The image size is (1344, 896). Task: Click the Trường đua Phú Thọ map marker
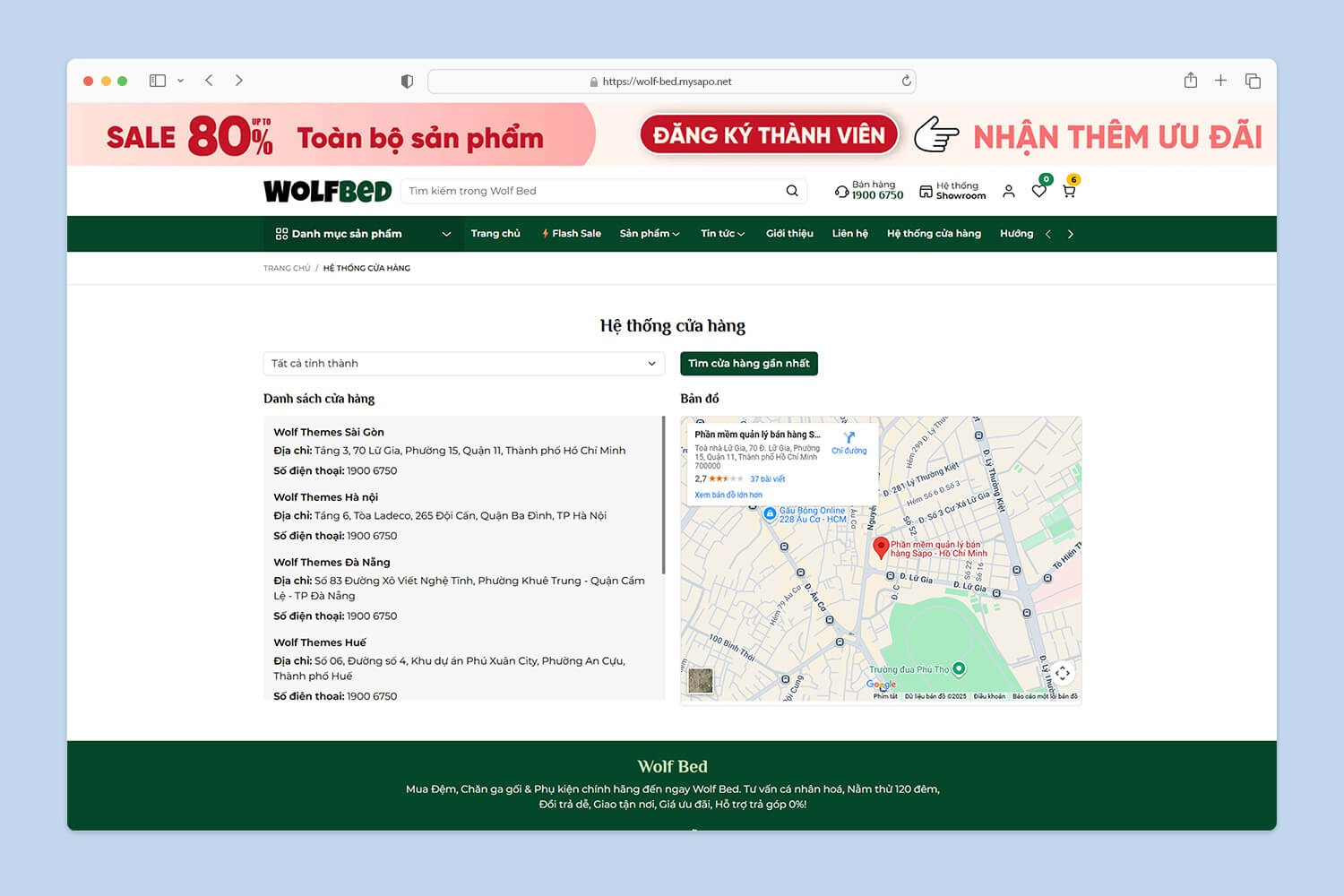(959, 668)
